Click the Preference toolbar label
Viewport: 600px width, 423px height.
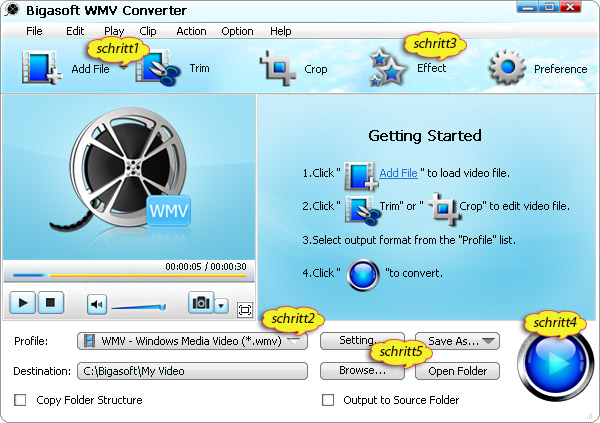(x=560, y=69)
